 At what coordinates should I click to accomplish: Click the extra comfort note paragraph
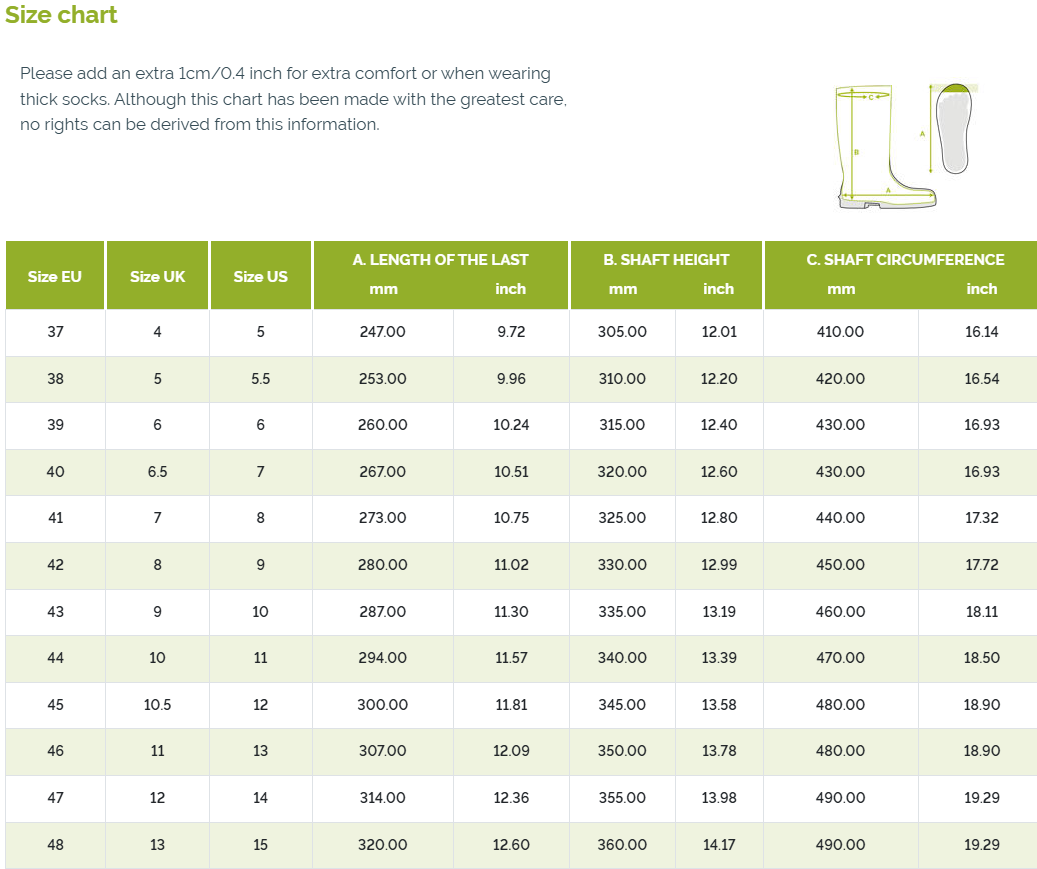tap(293, 99)
